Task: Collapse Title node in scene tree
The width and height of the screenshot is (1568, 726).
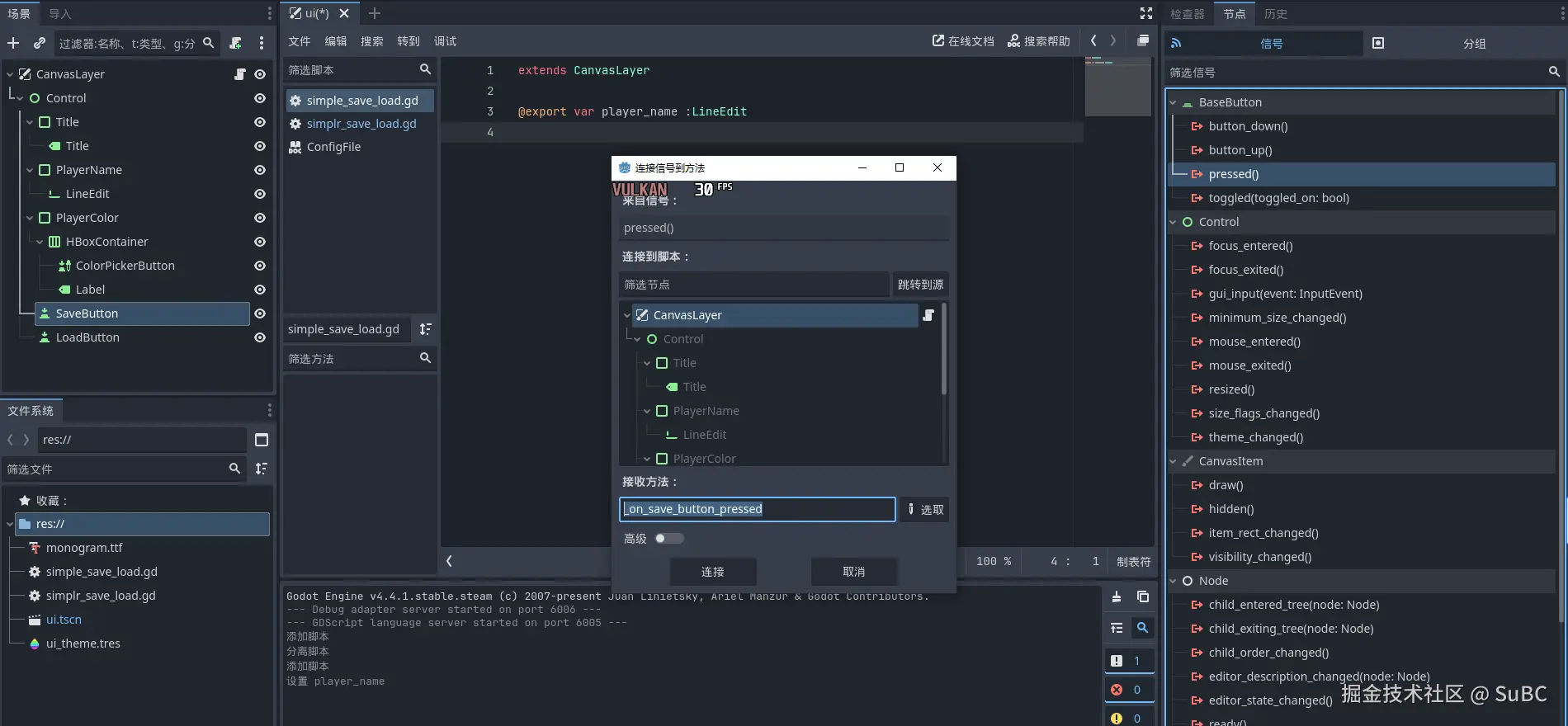Action: 30,122
